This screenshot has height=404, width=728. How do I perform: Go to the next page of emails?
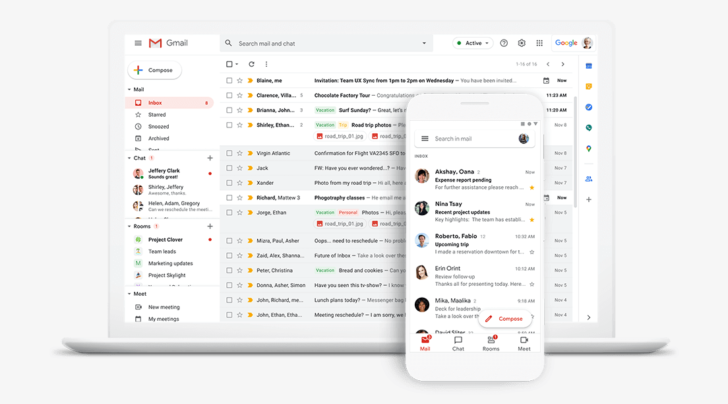563,64
